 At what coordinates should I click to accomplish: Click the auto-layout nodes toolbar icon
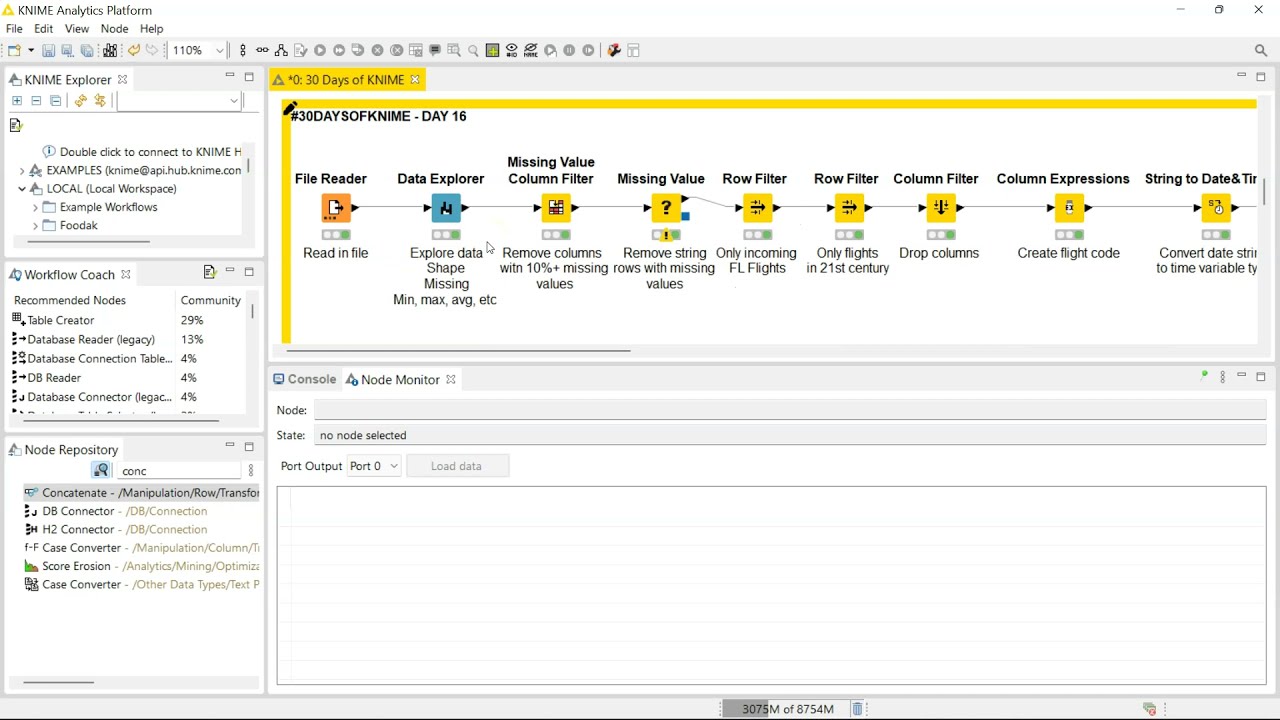[x=281, y=50]
